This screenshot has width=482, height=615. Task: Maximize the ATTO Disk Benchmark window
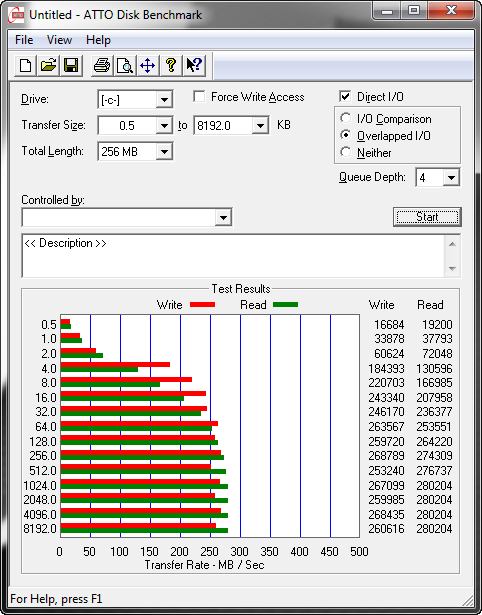coord(414,12)
